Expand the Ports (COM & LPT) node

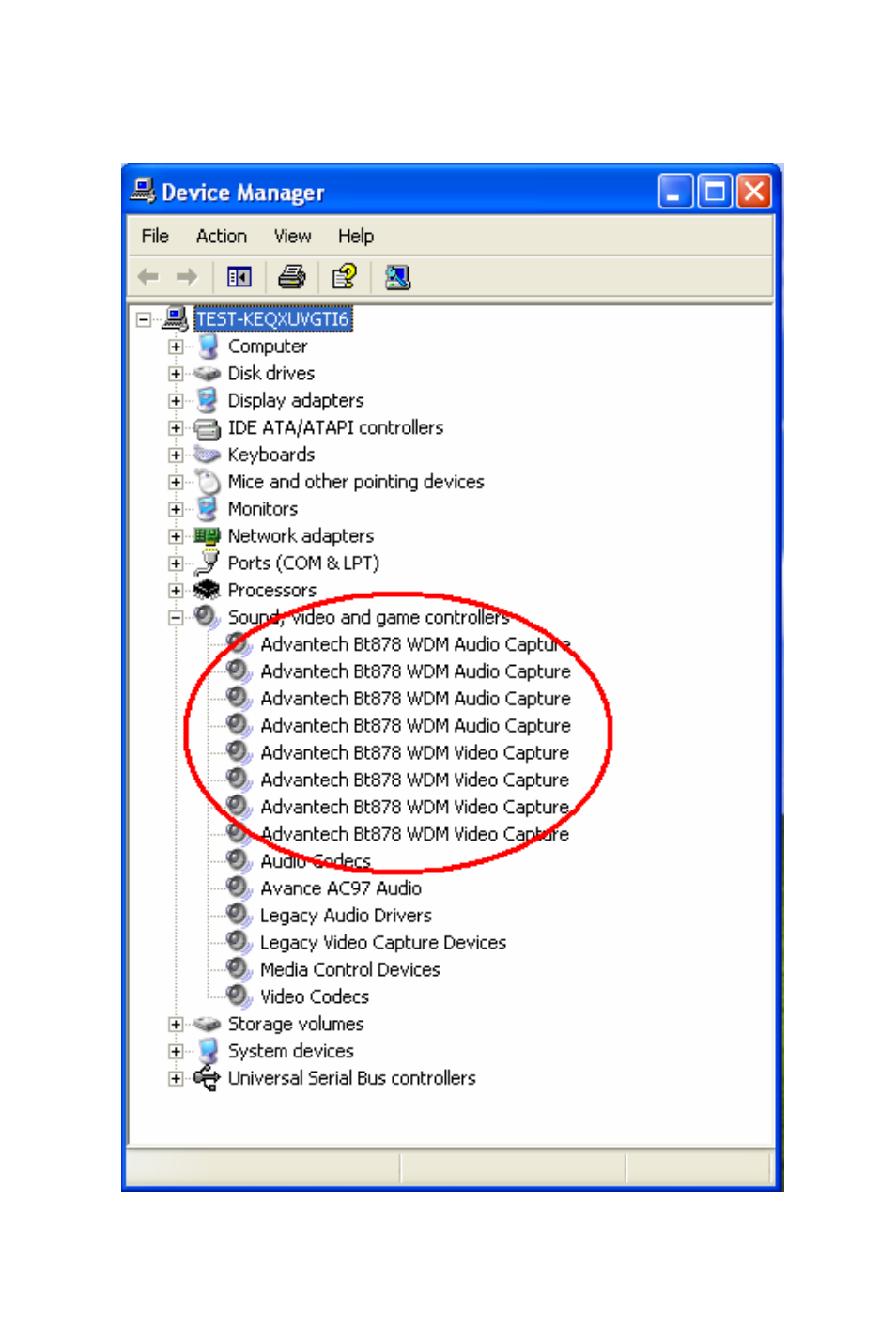click(176, 563)
